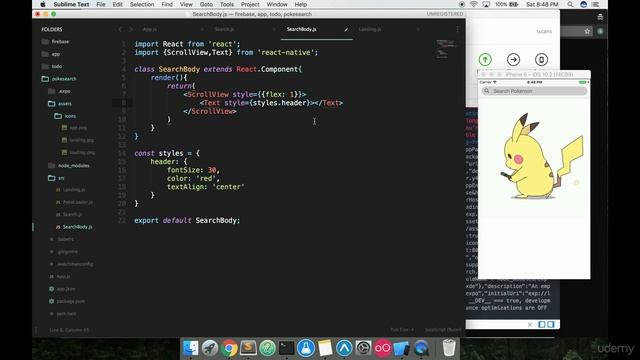Image resolution: width=640 pixels, height=360 pixels.
Task: Open Google Chrome from the dock
Action: [x=229, y=348]
